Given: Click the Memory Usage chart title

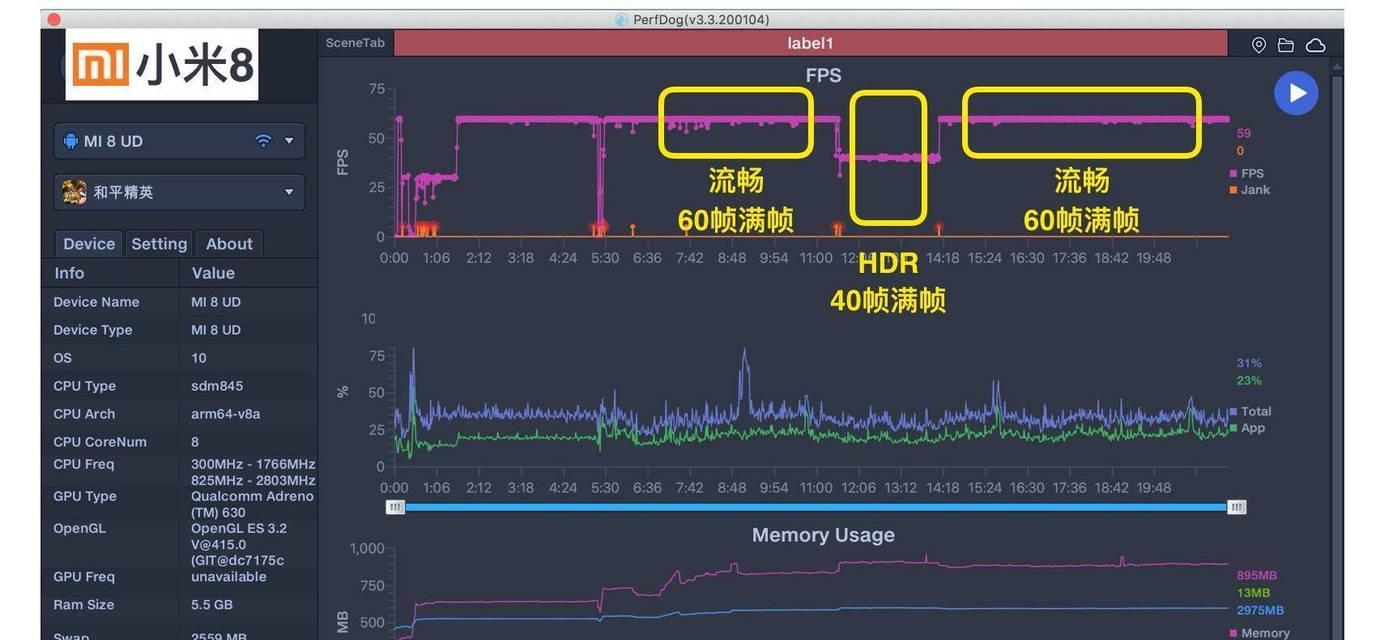Looking at the screenshot, I should (x=823, y=535).
